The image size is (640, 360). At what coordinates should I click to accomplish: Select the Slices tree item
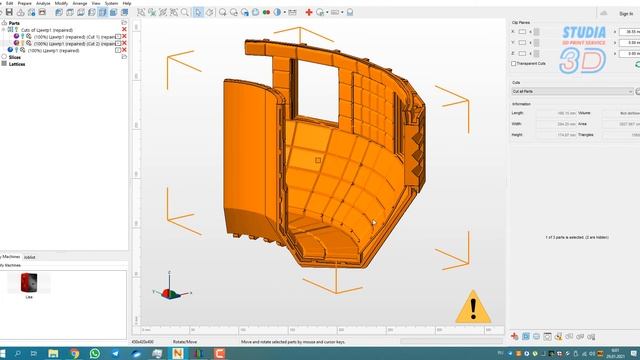15,57
